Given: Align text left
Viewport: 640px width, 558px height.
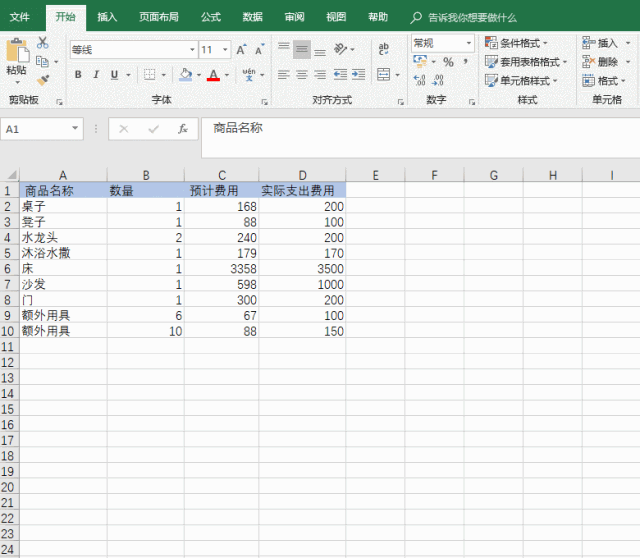Looking at the screenshot, I should point(284,75).
